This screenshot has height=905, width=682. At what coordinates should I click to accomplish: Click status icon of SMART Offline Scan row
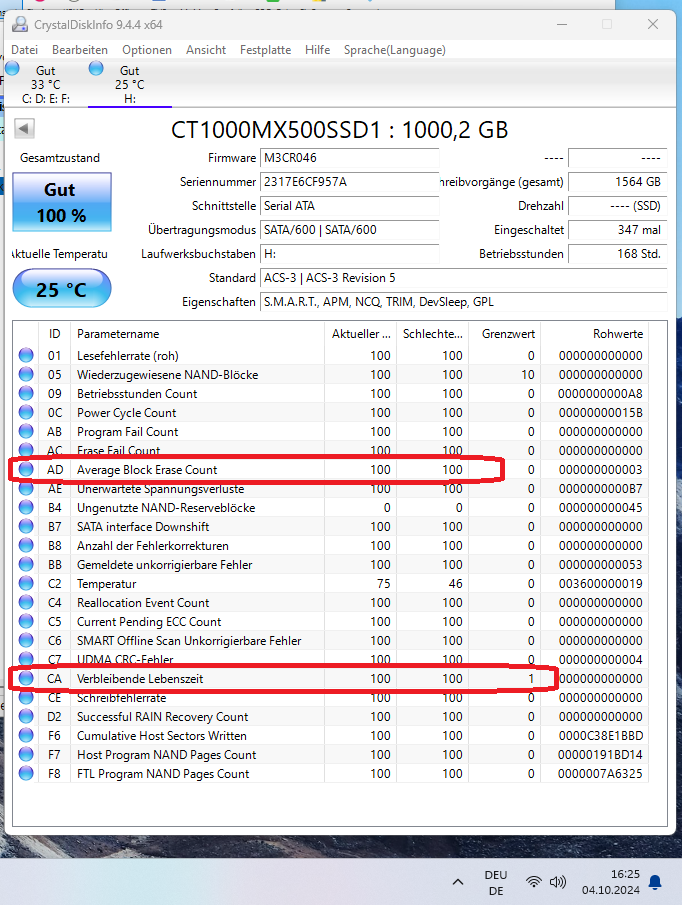pos(26,640)
